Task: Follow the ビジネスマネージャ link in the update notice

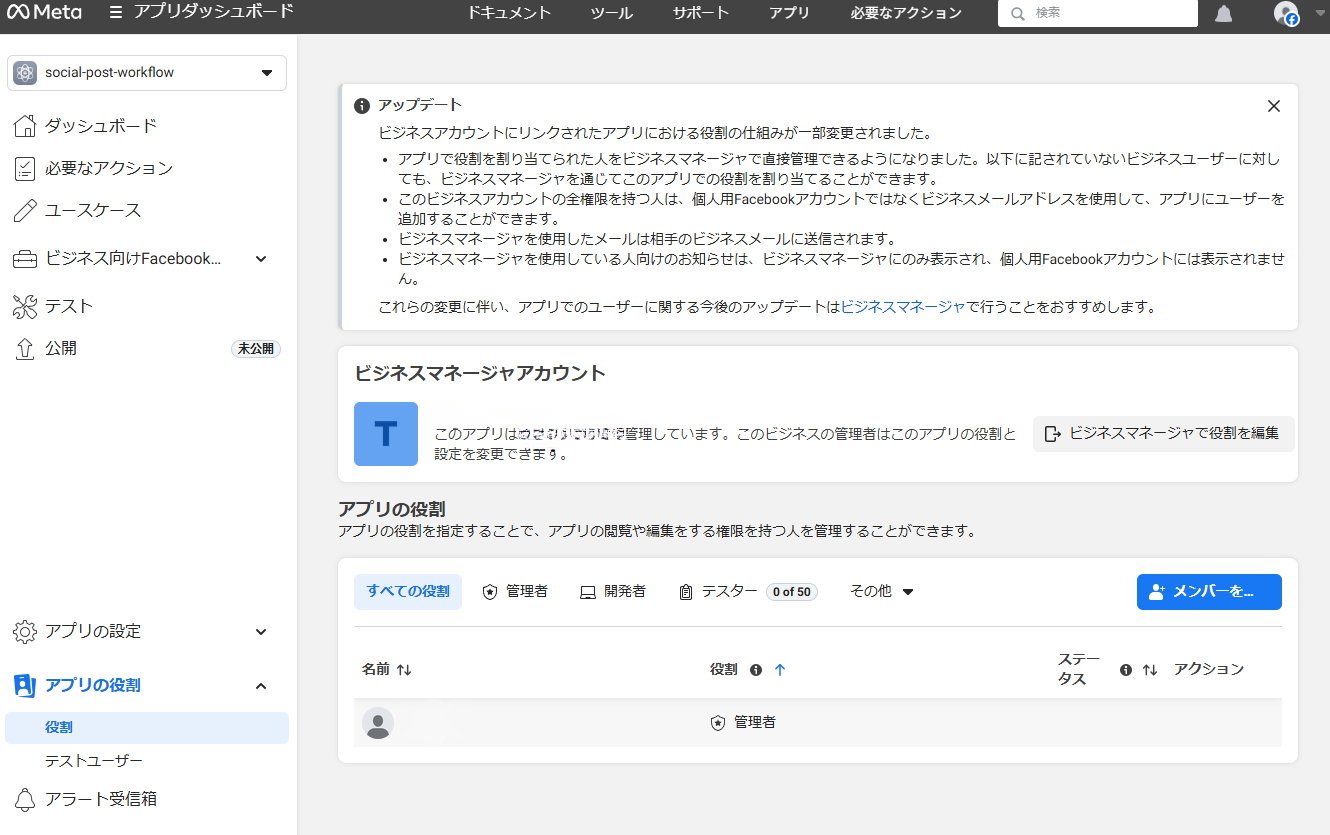Action: [902, 308]
